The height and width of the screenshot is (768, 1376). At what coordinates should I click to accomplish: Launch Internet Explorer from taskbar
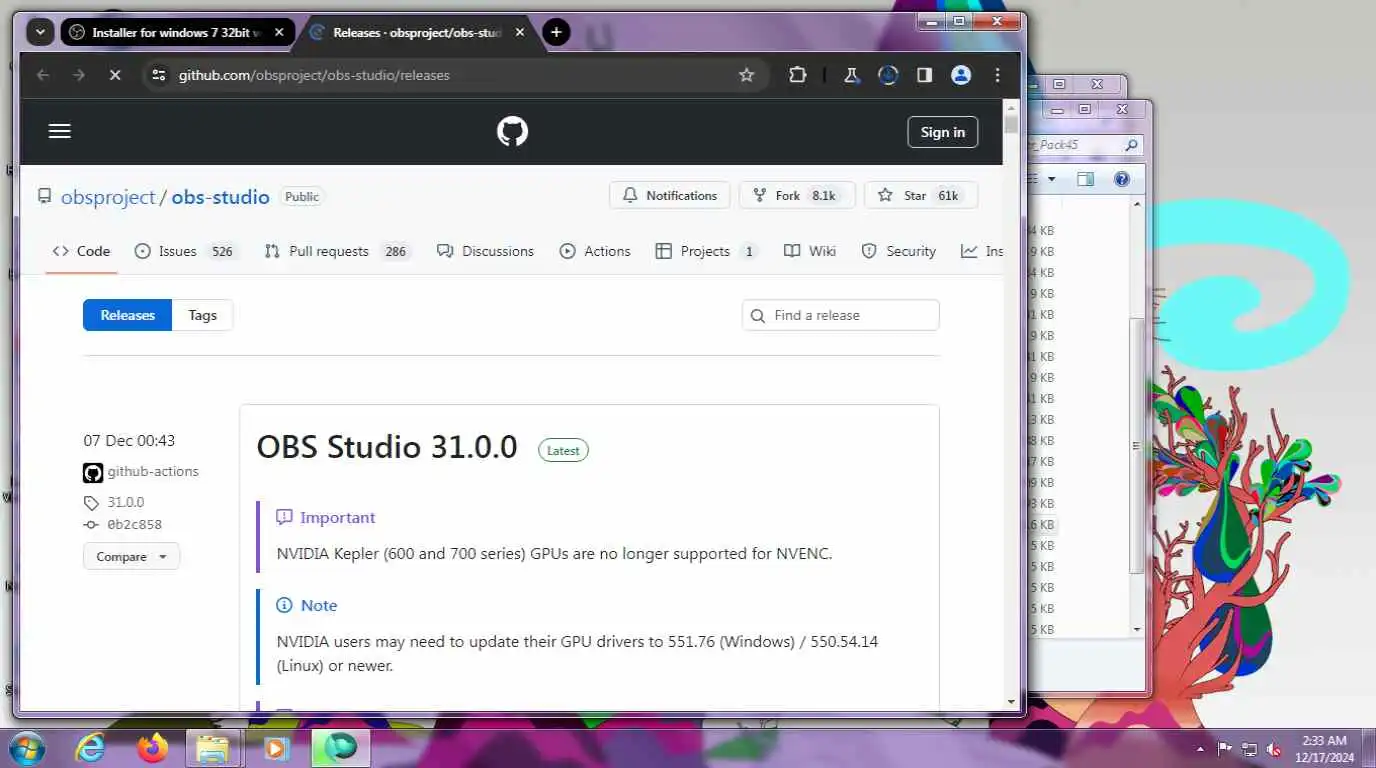90,748
